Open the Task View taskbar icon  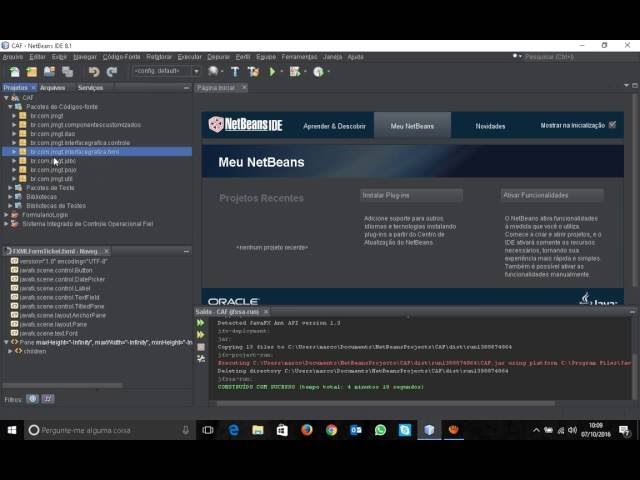pyautogui.click(x=208, y=430)
